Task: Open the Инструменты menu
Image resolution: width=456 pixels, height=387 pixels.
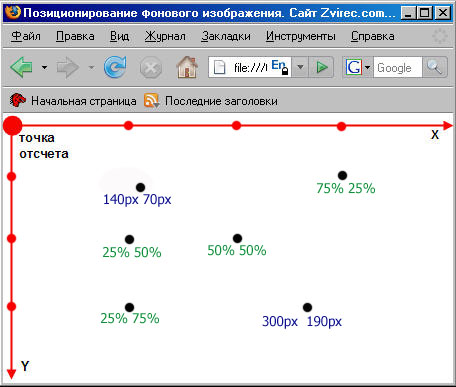Action: click(x=301, y=36)
